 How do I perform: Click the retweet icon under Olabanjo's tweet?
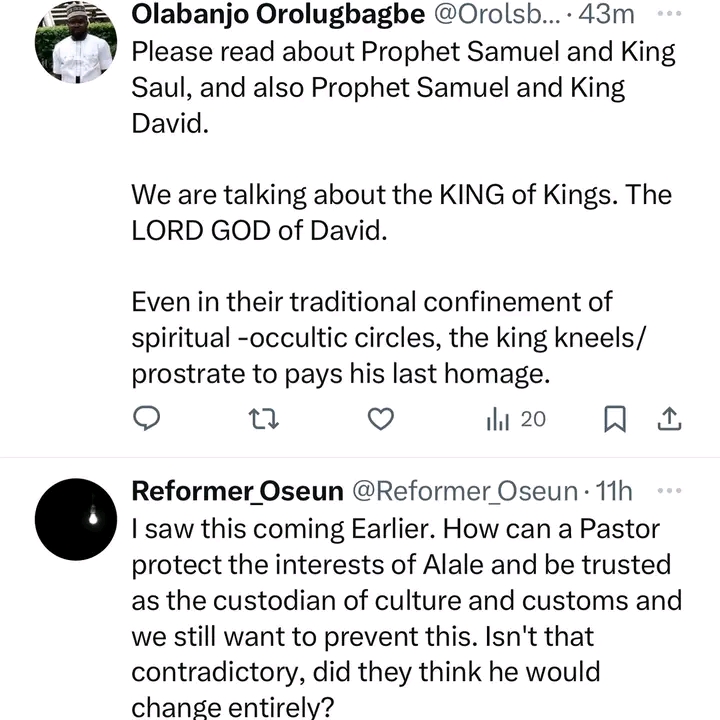point(264,419)
